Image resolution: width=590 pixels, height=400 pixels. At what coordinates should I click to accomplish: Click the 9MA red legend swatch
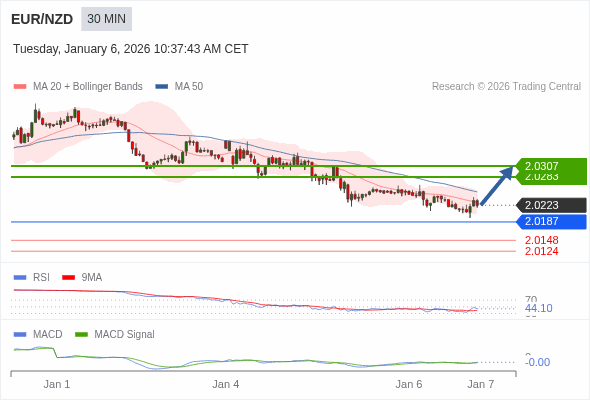coord(68,278)
